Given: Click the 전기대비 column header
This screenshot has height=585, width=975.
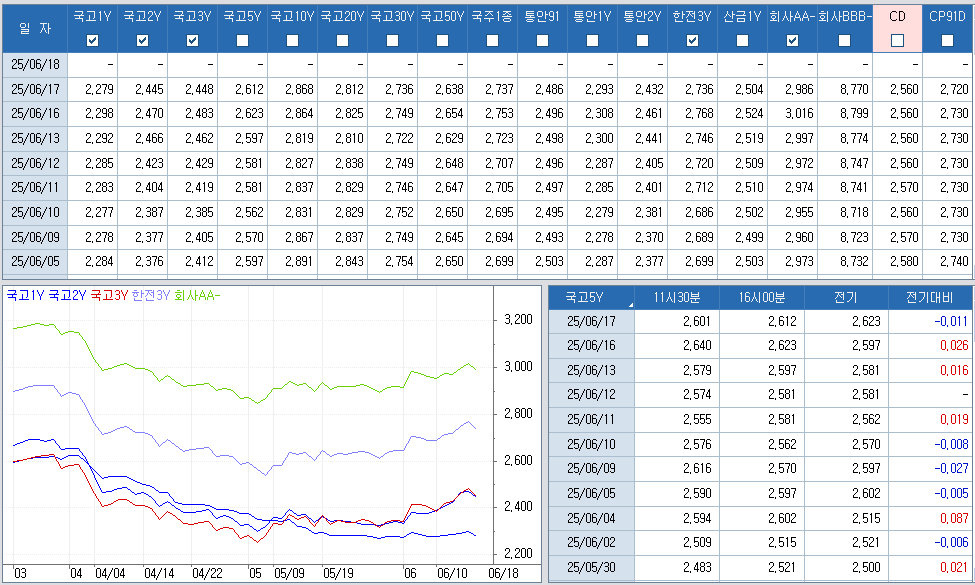Looking at the screenshot, I should point(930,297).
